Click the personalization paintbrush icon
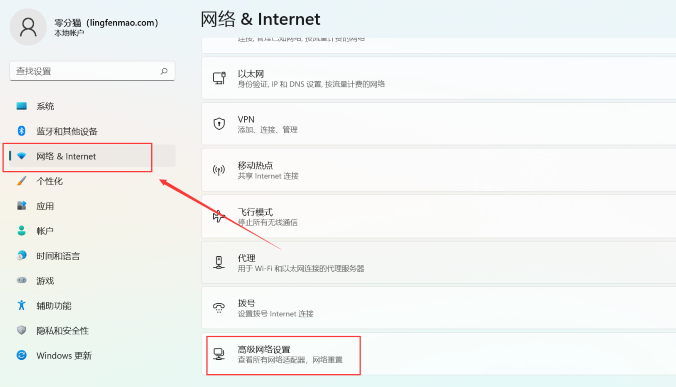Viewport: 676px width, 387px height. point(22,181)
